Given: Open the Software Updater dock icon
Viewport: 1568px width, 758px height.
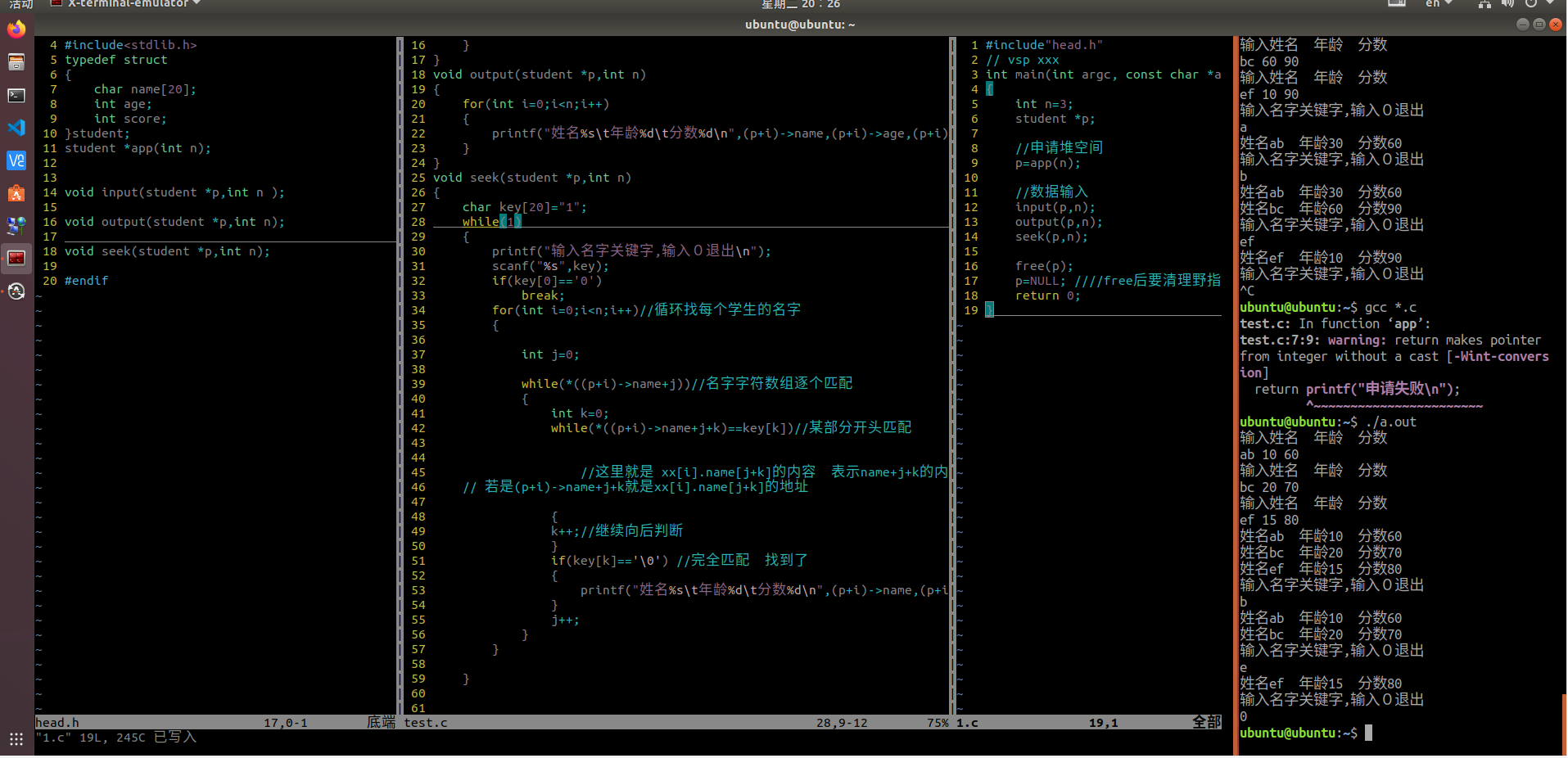Looking at the screenshot, I should pos(16,291).
